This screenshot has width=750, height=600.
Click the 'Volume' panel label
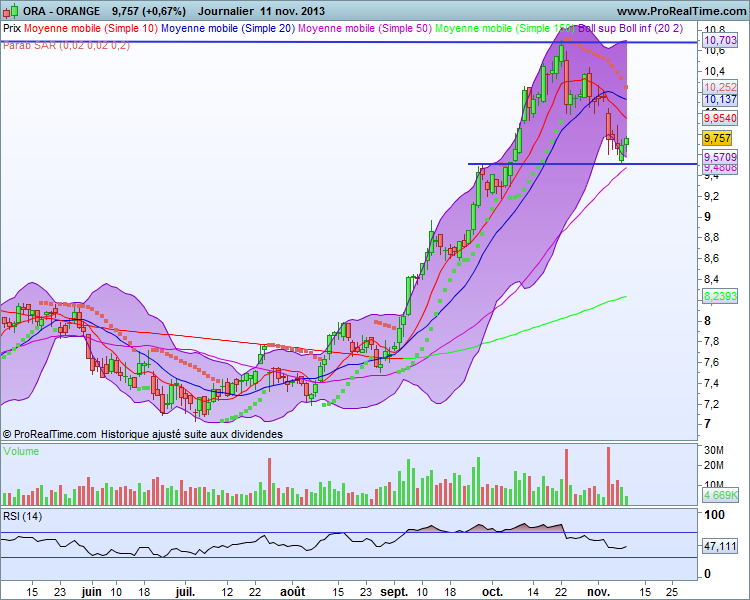(x=21, y=451)
